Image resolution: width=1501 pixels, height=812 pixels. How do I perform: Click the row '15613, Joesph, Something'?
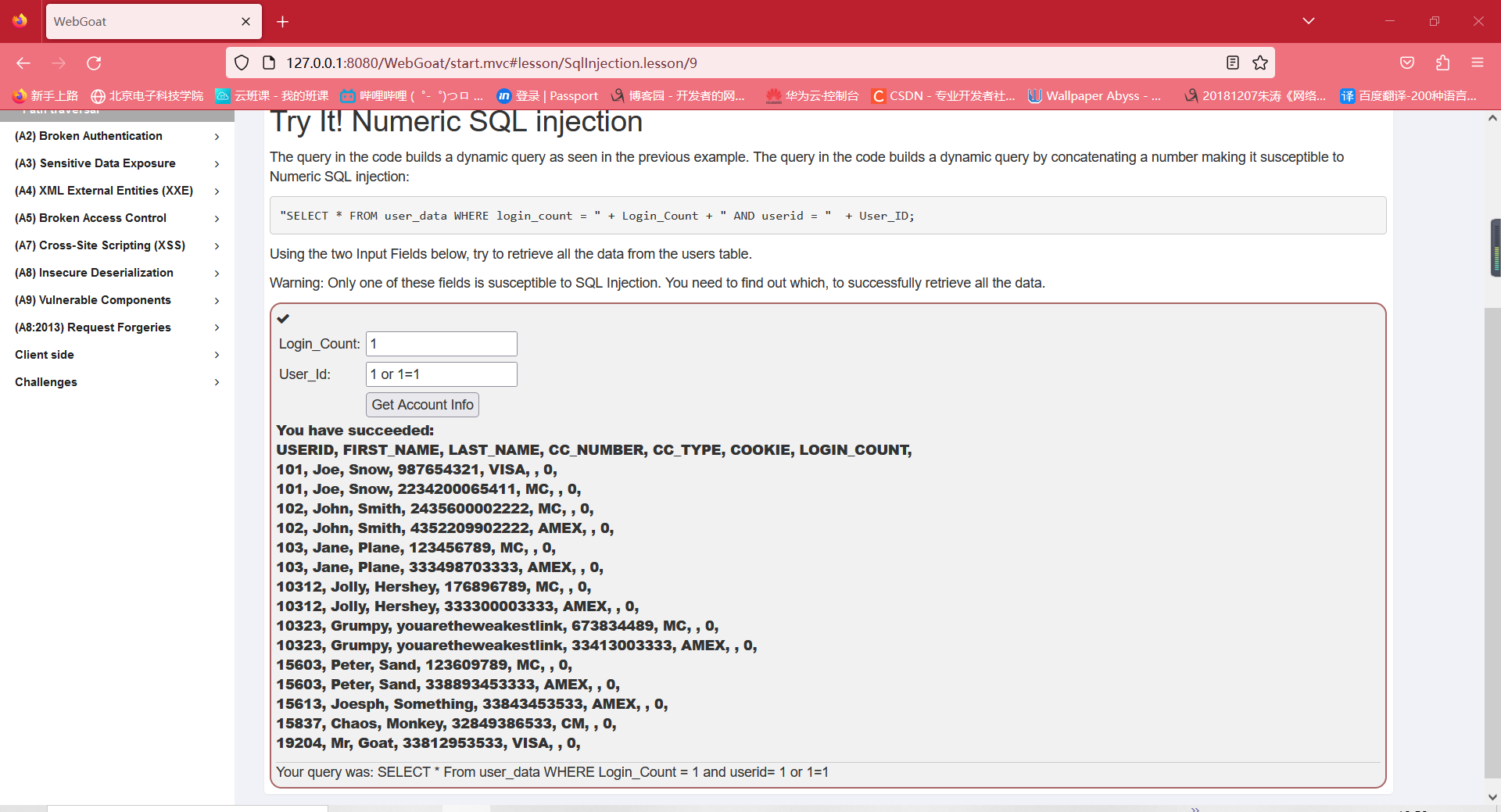(x=472, y=704)
